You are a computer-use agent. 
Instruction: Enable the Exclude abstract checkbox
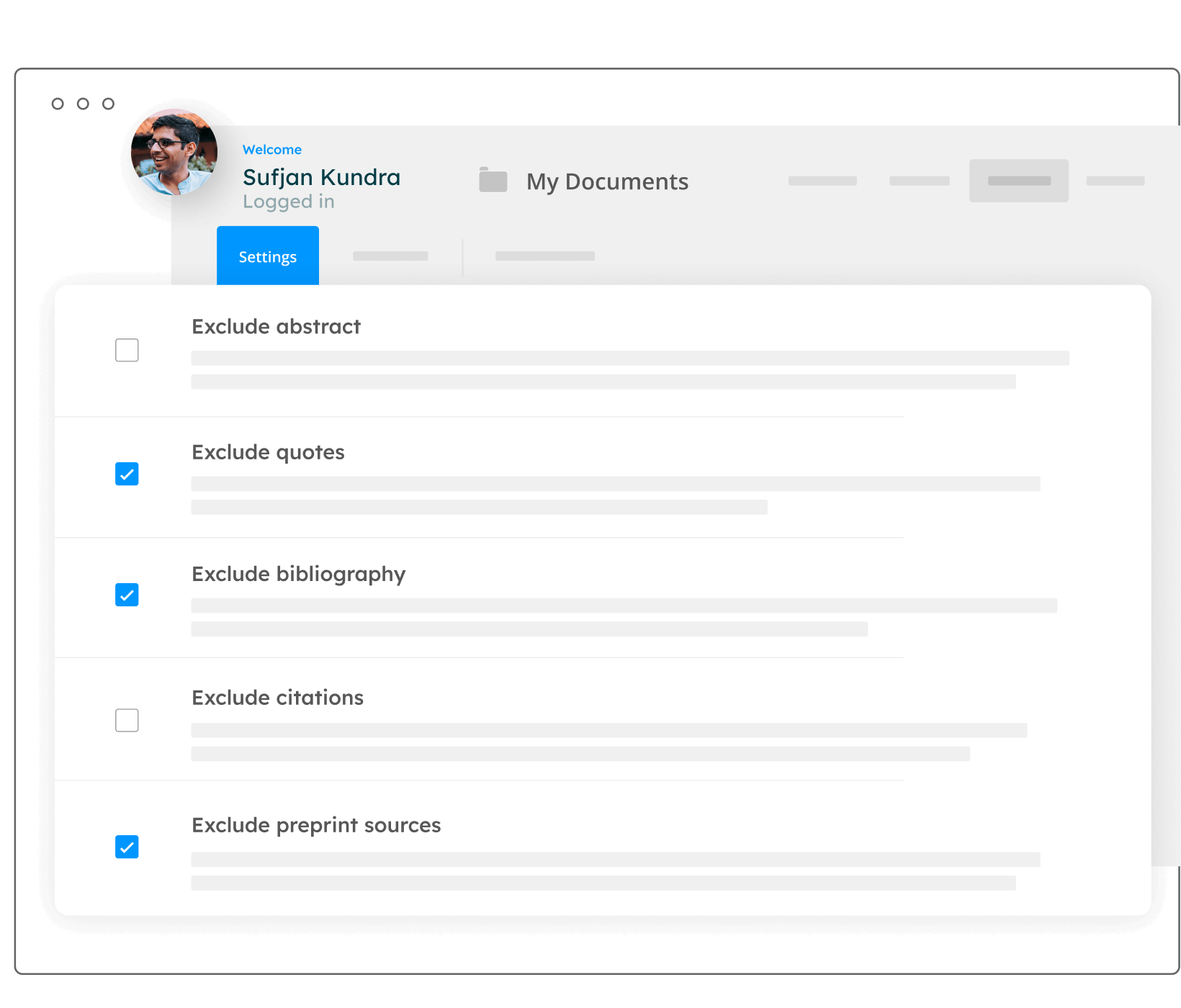point(127,350)
